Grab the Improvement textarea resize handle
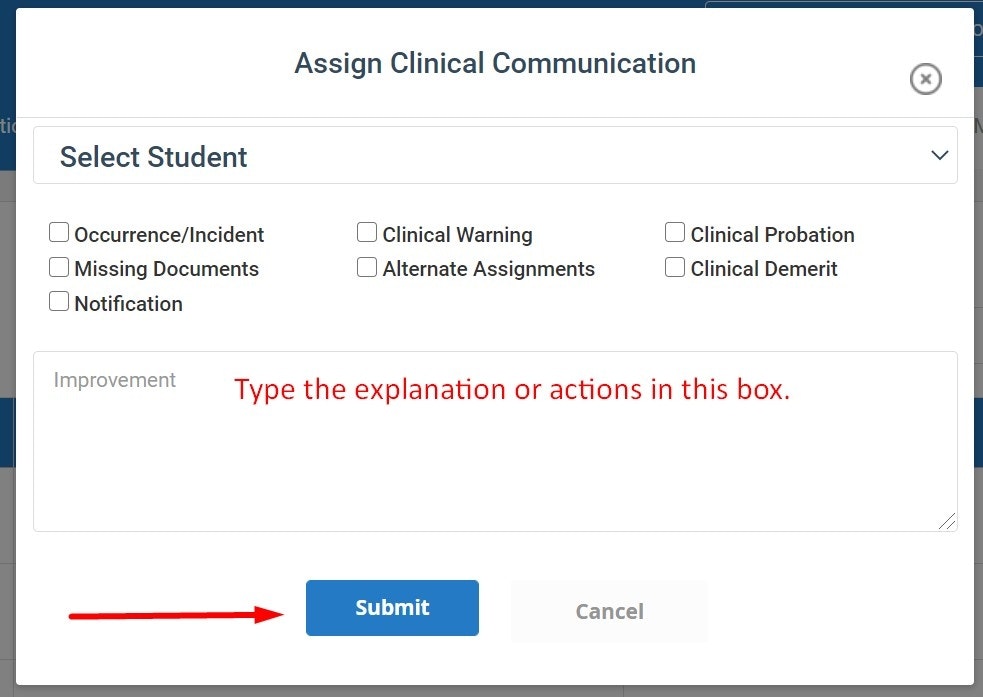The width and height of the screenshot is (983, 697). [x=946, y=521]
